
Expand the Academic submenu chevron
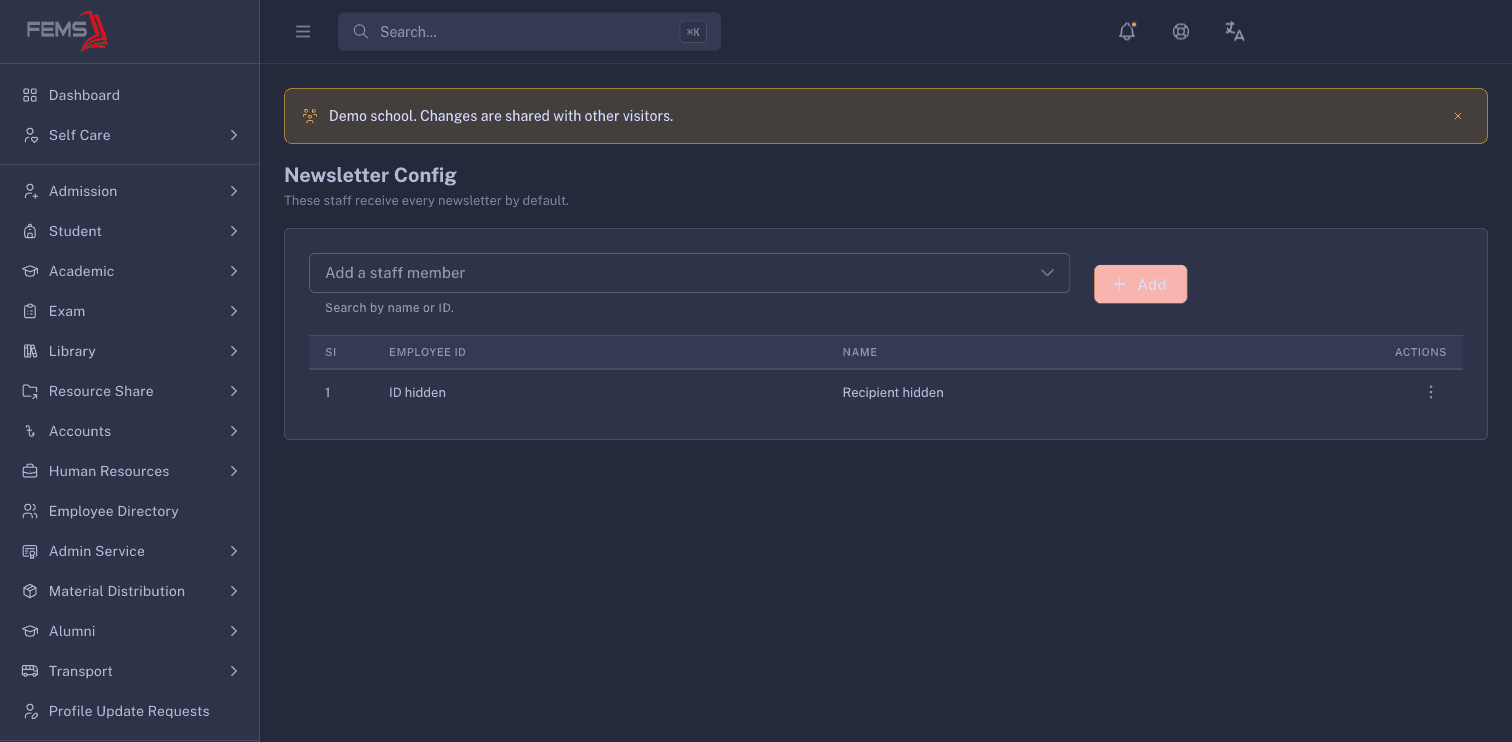(233, 271)
